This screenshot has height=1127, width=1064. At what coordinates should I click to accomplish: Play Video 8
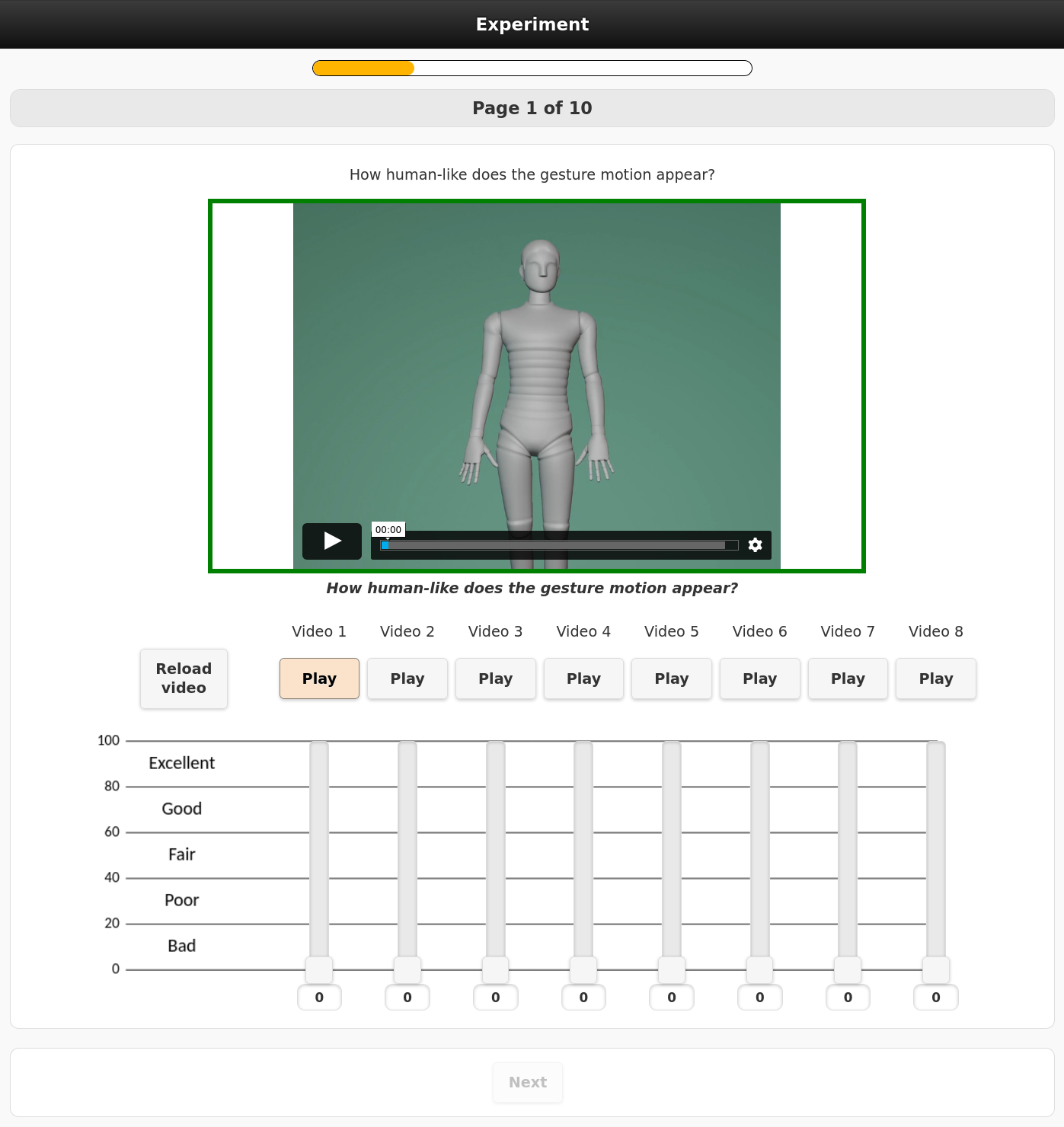pyautogui.click(x=935, y=678)
